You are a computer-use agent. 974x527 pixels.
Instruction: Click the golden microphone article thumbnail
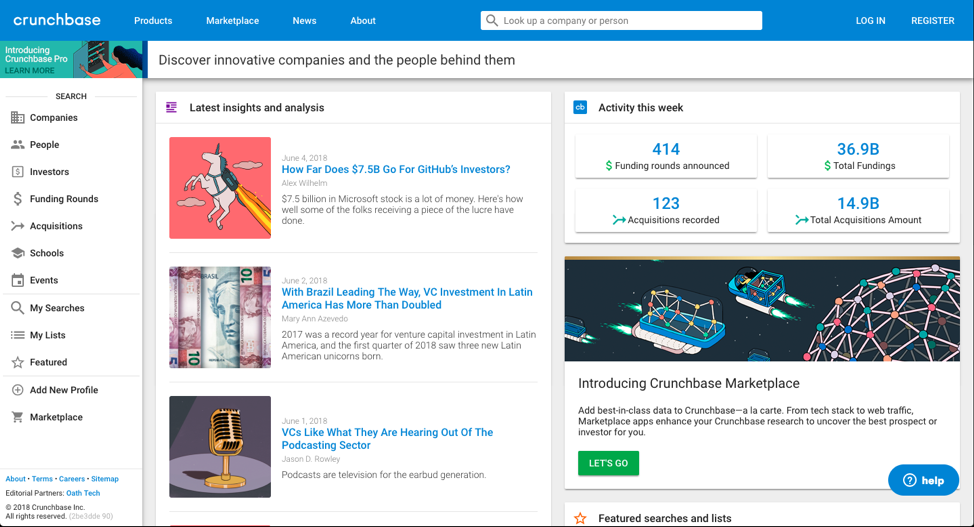click(x=220, y=446)
